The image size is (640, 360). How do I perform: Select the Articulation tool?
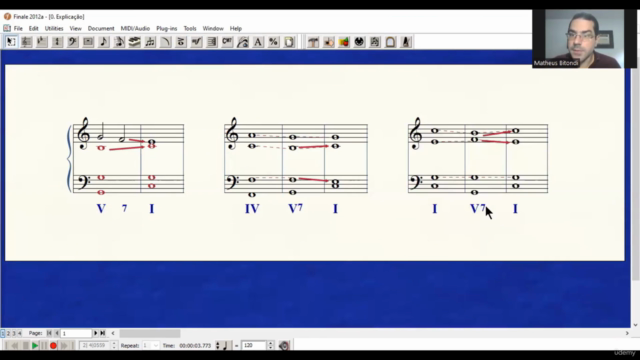(181, 42)
